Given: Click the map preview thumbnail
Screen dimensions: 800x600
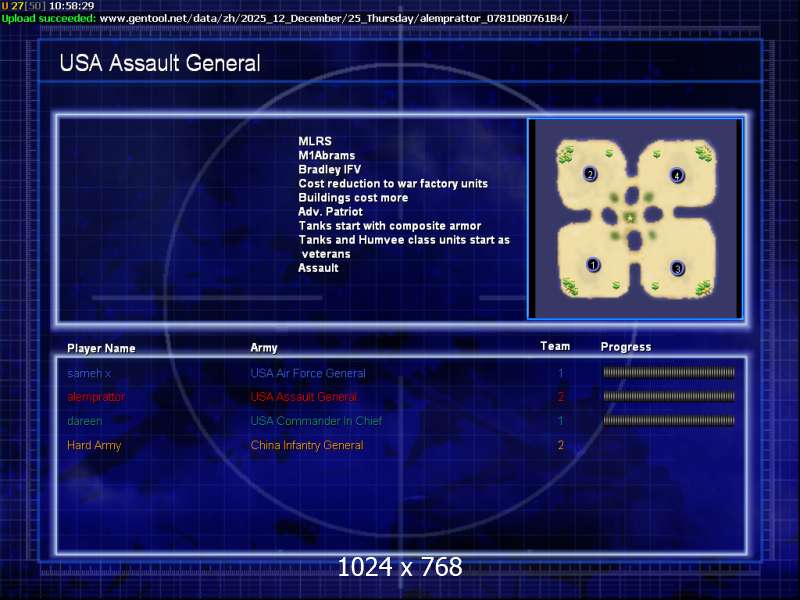Looking at the screenshot, I should 635,218.
